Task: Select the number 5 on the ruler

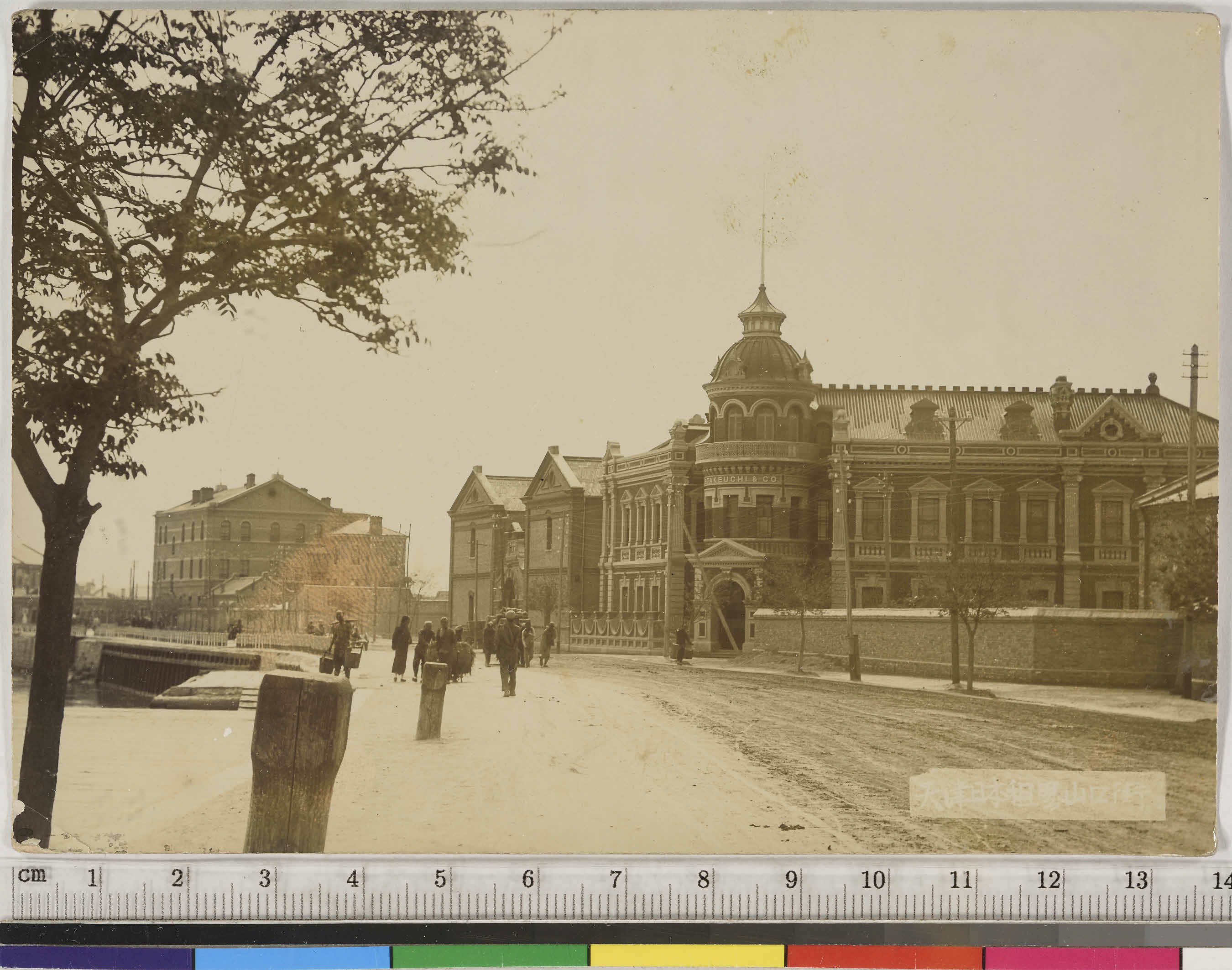Action: click(440, 879)
